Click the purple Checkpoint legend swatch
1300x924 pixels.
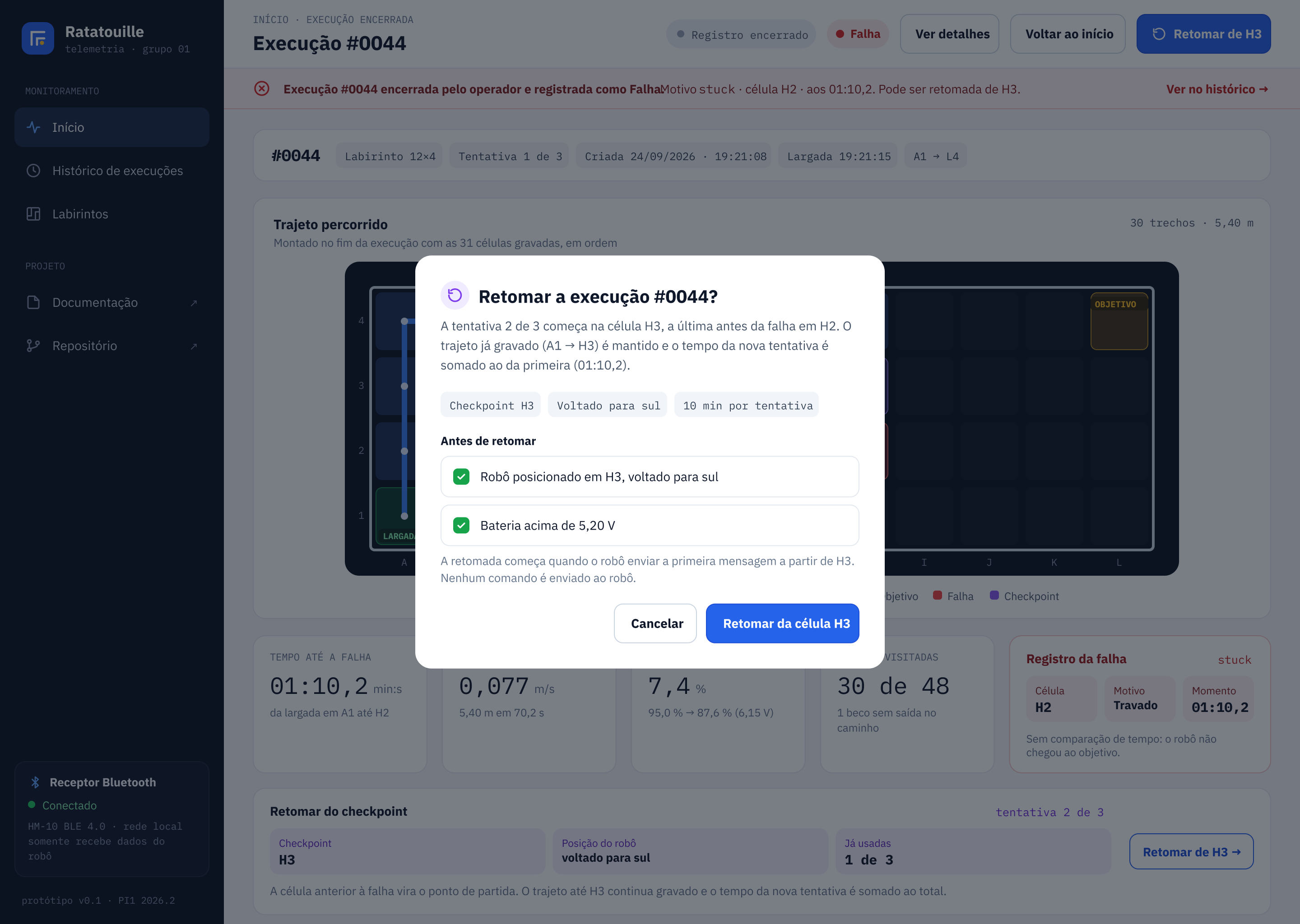[994, 596]
